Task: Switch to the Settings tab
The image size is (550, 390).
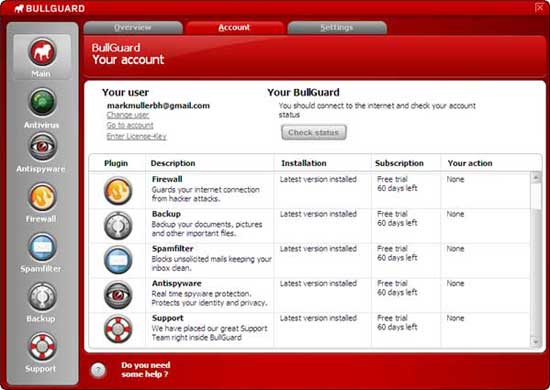Action: [x=337, y=28]
